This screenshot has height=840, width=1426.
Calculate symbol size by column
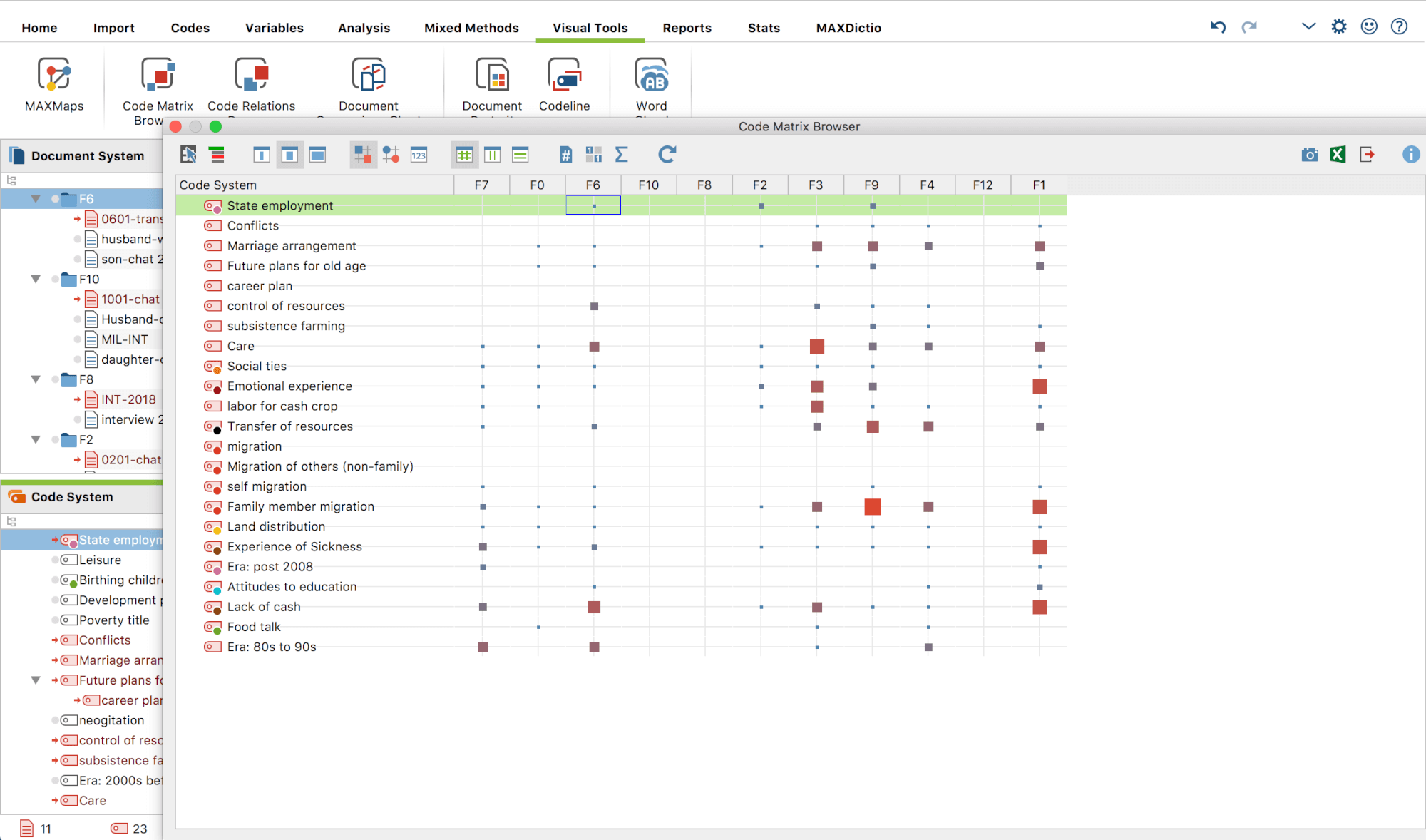pos(492,155)
